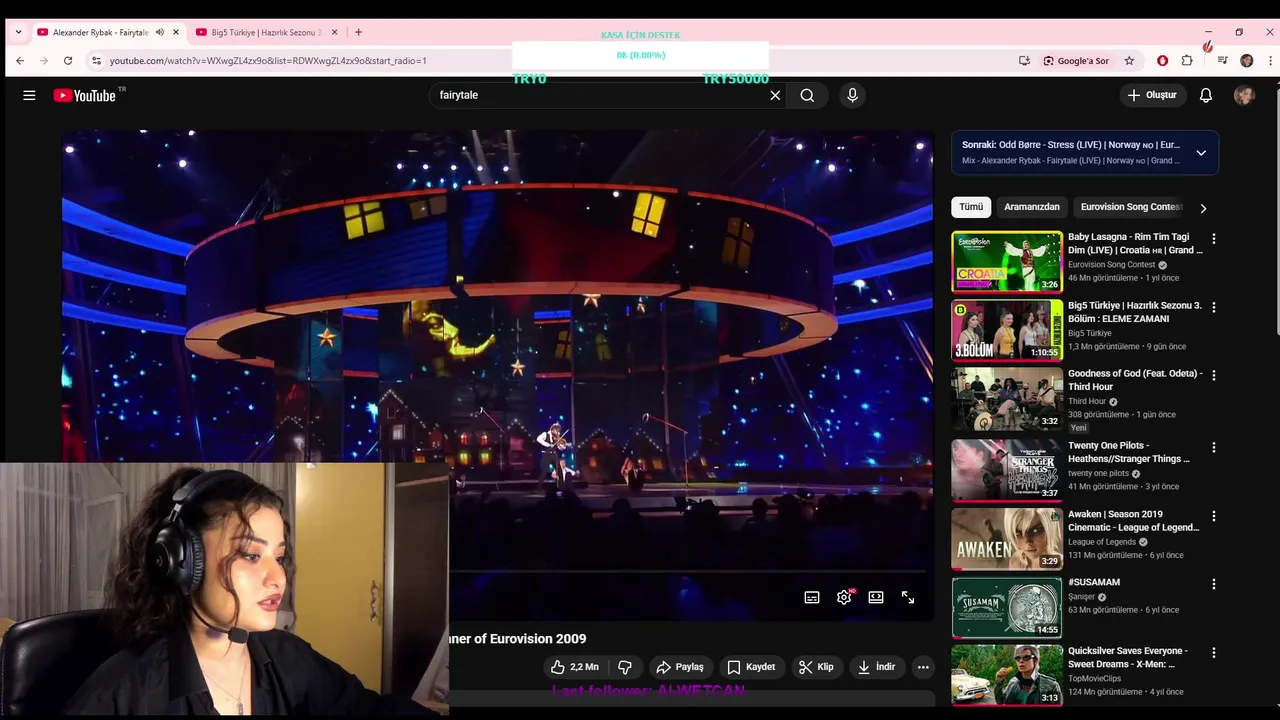
Task: Click the magnifier search button
Action: click(x=807, y=95)
